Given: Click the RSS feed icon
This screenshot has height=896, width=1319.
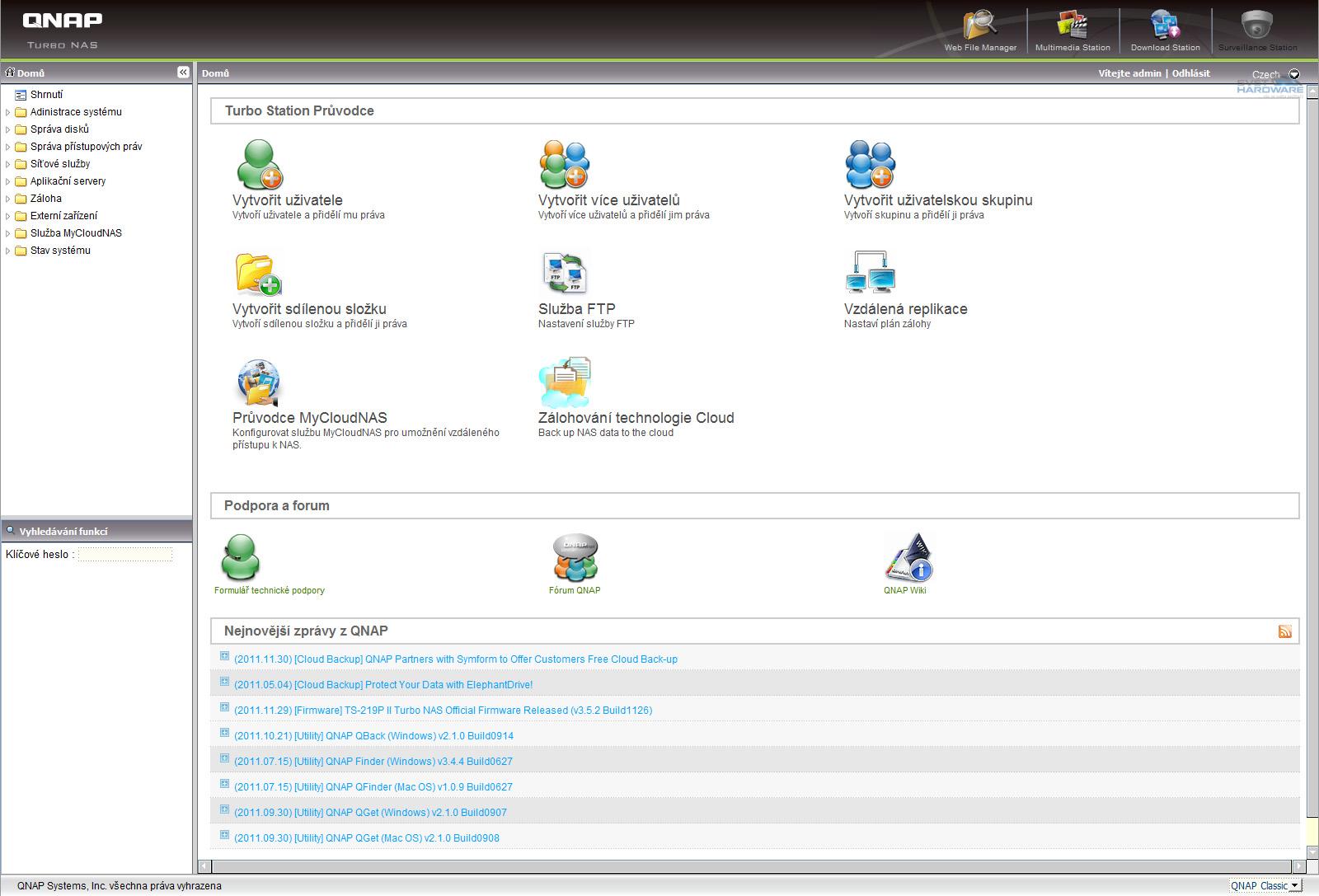Looking at the screenshot, I should 1284,631.
